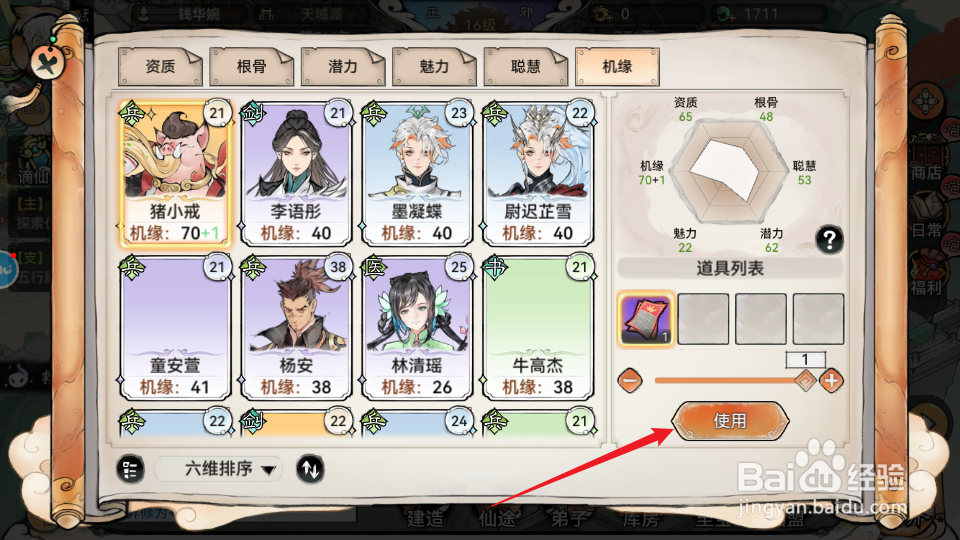
Task: Select the 尉迟芷雪 character card
Action: [x=538, y=173]
